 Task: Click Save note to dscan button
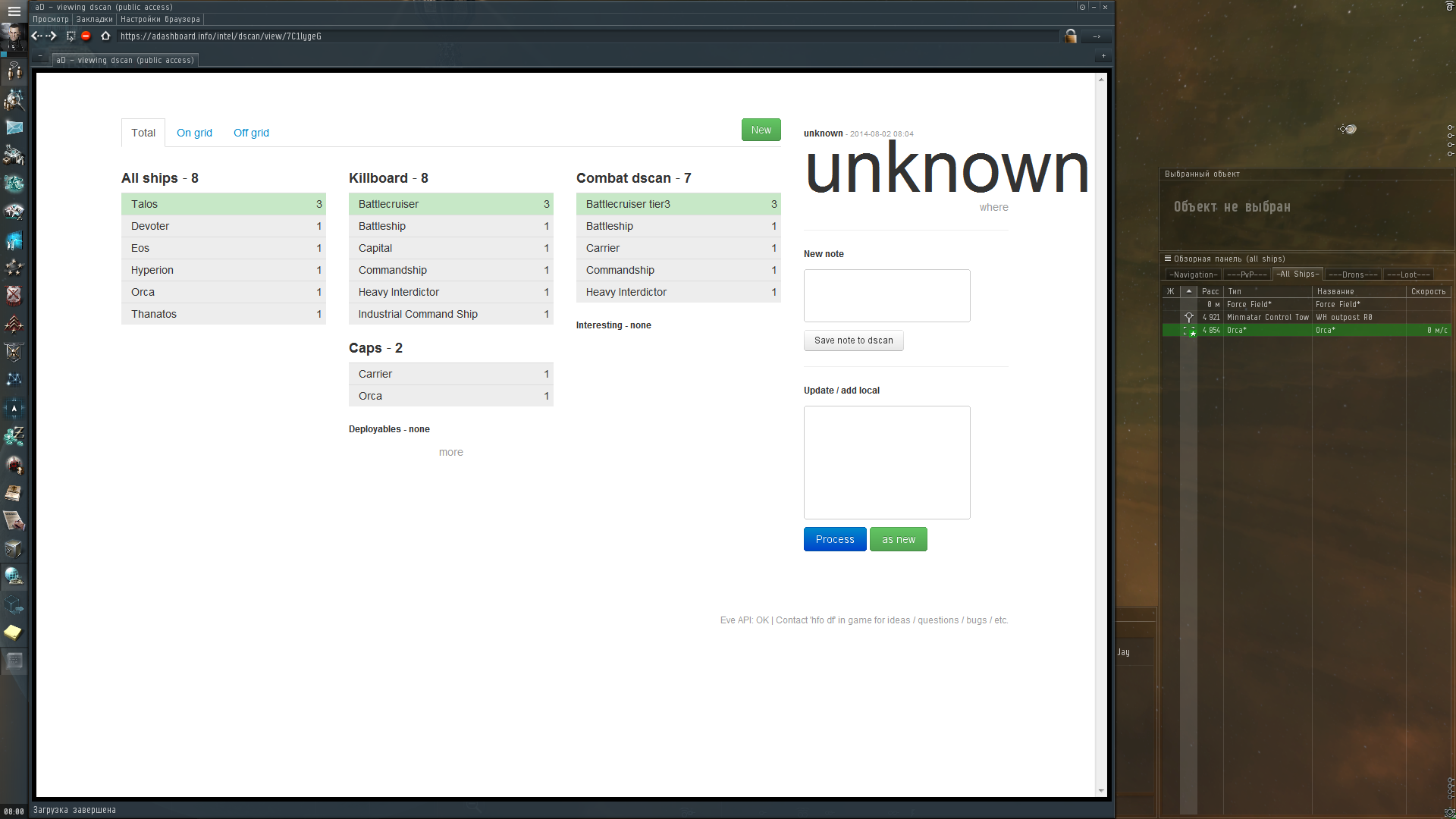pos(853,340)
